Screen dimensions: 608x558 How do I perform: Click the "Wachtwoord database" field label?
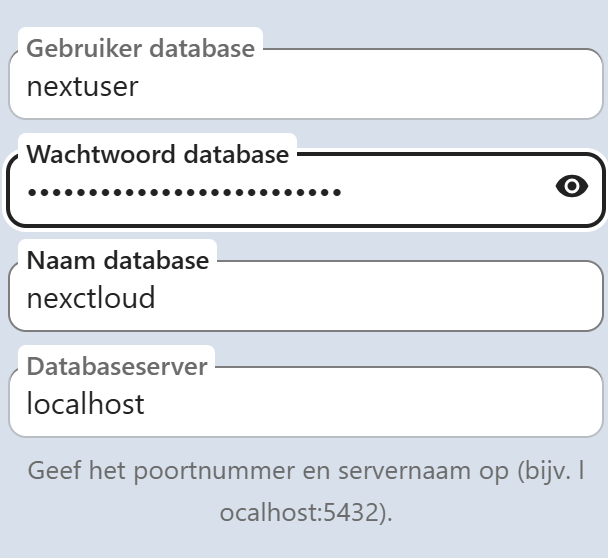click(x=157, y=154)
